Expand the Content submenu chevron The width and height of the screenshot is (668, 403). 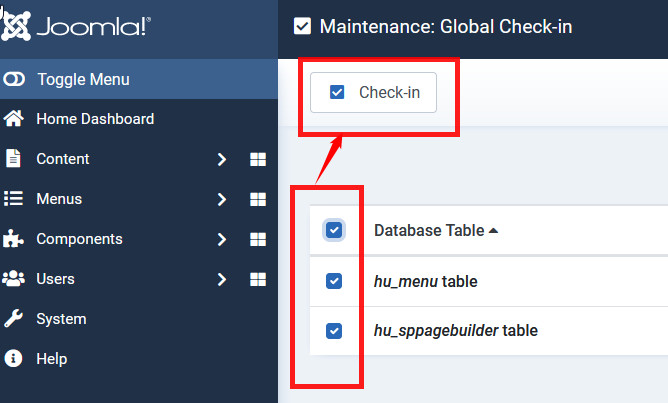222,159
